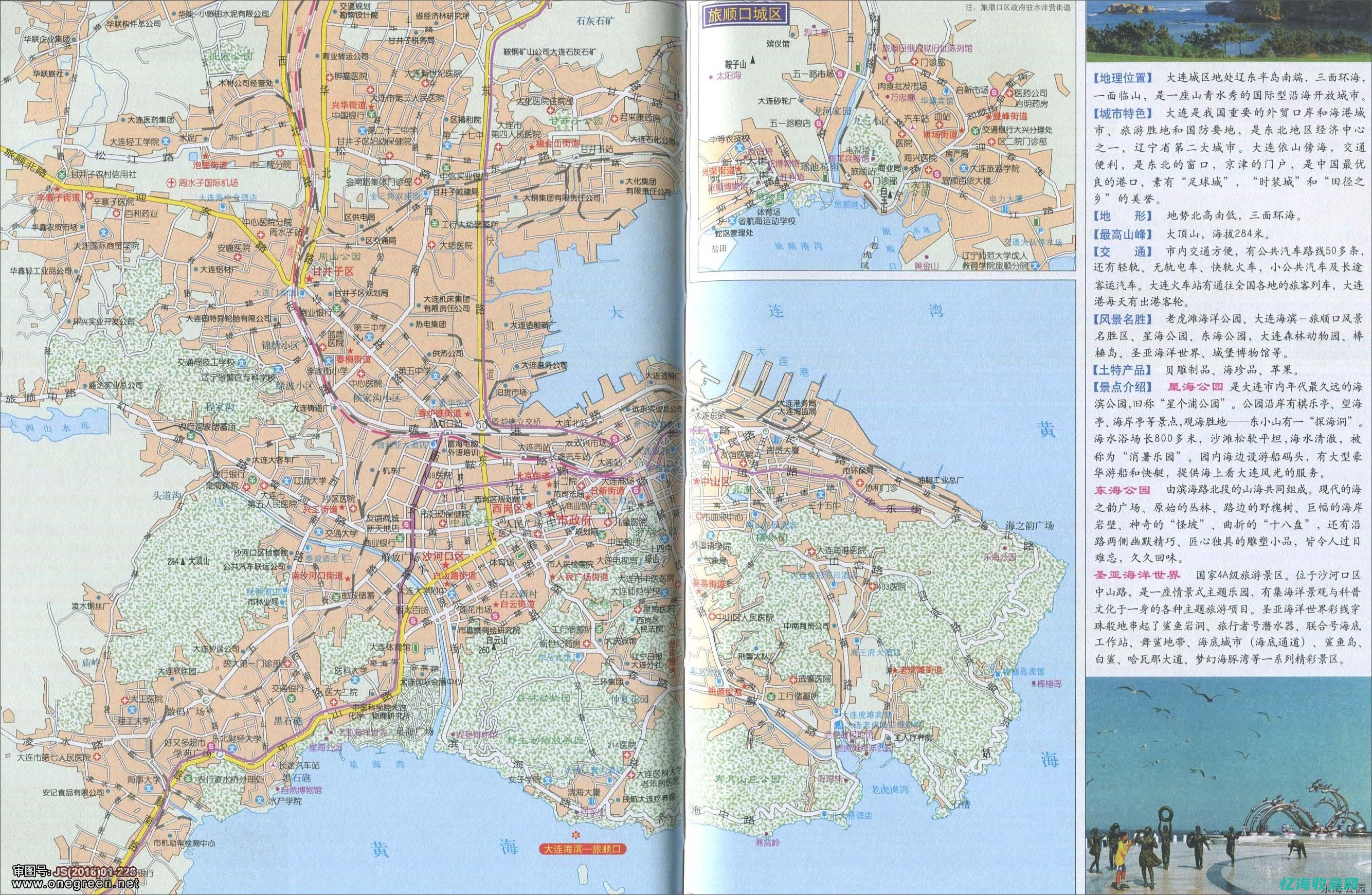1372x895 pixels.
Task: Click the red star next to 市政府
Action: pos(552,512)
